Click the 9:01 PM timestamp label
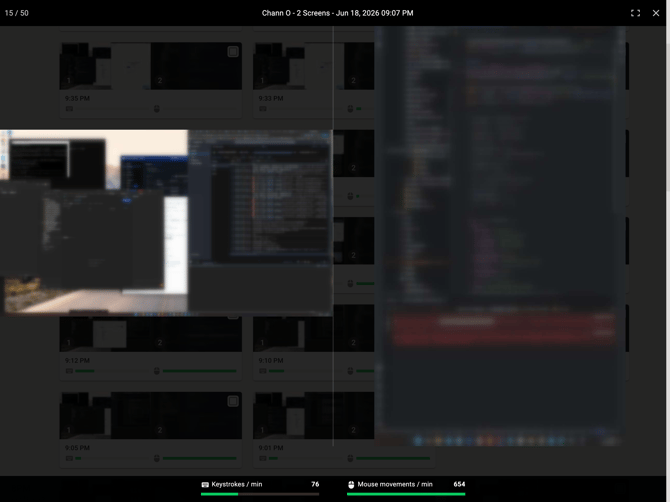This screenshot has width=670, height=502. coord(271,448)
